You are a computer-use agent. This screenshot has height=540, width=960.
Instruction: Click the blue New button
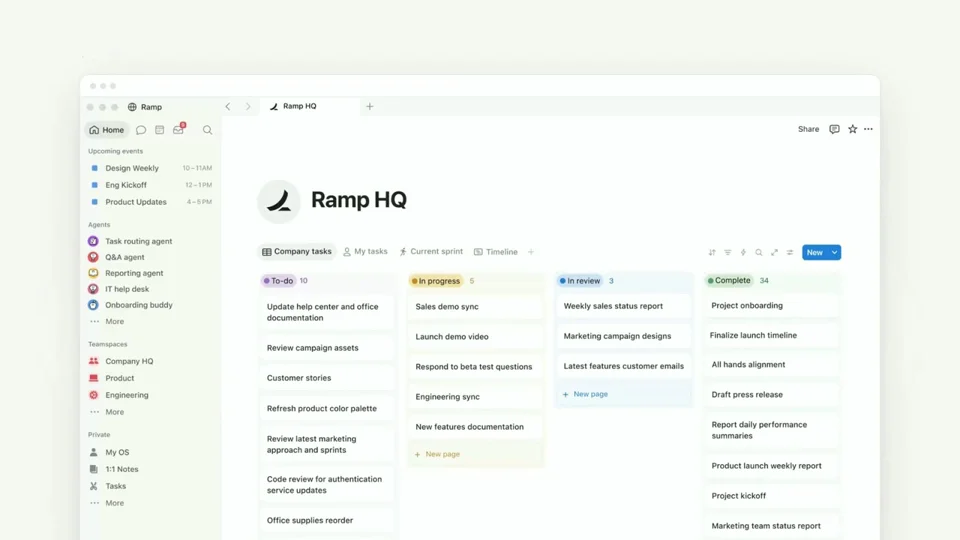[814, 252]
